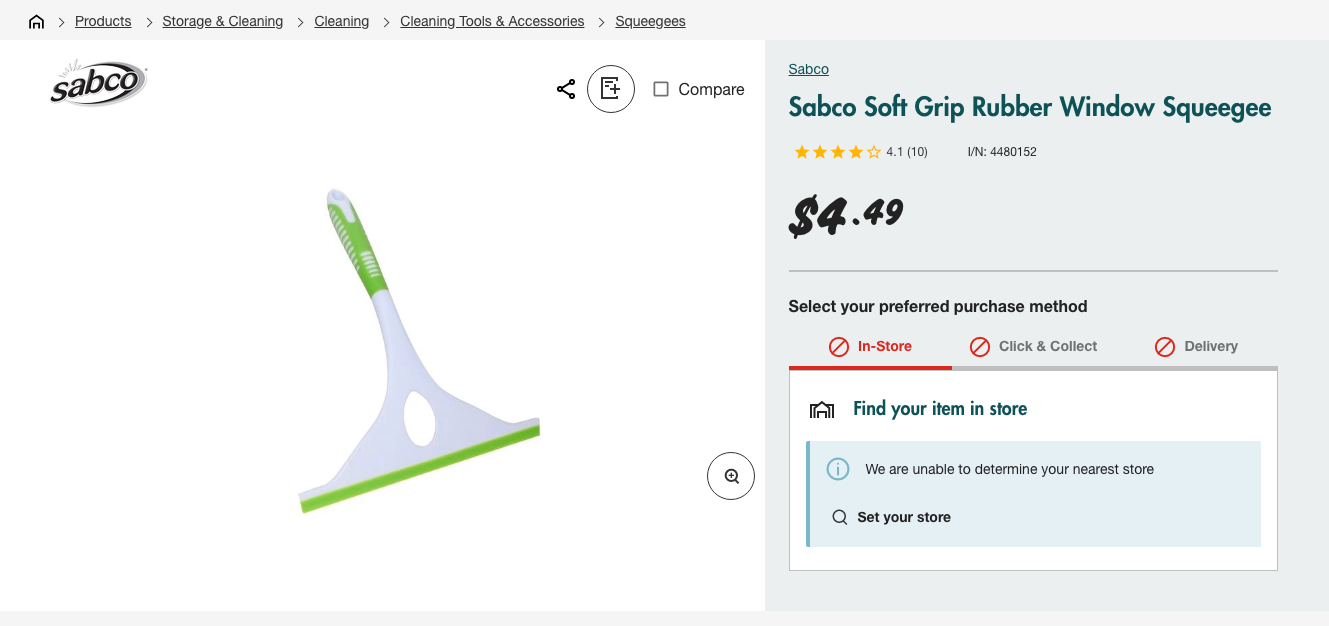Select the In-Store tab
This screenshot has width=1329, height=626.
coord(870,346)
